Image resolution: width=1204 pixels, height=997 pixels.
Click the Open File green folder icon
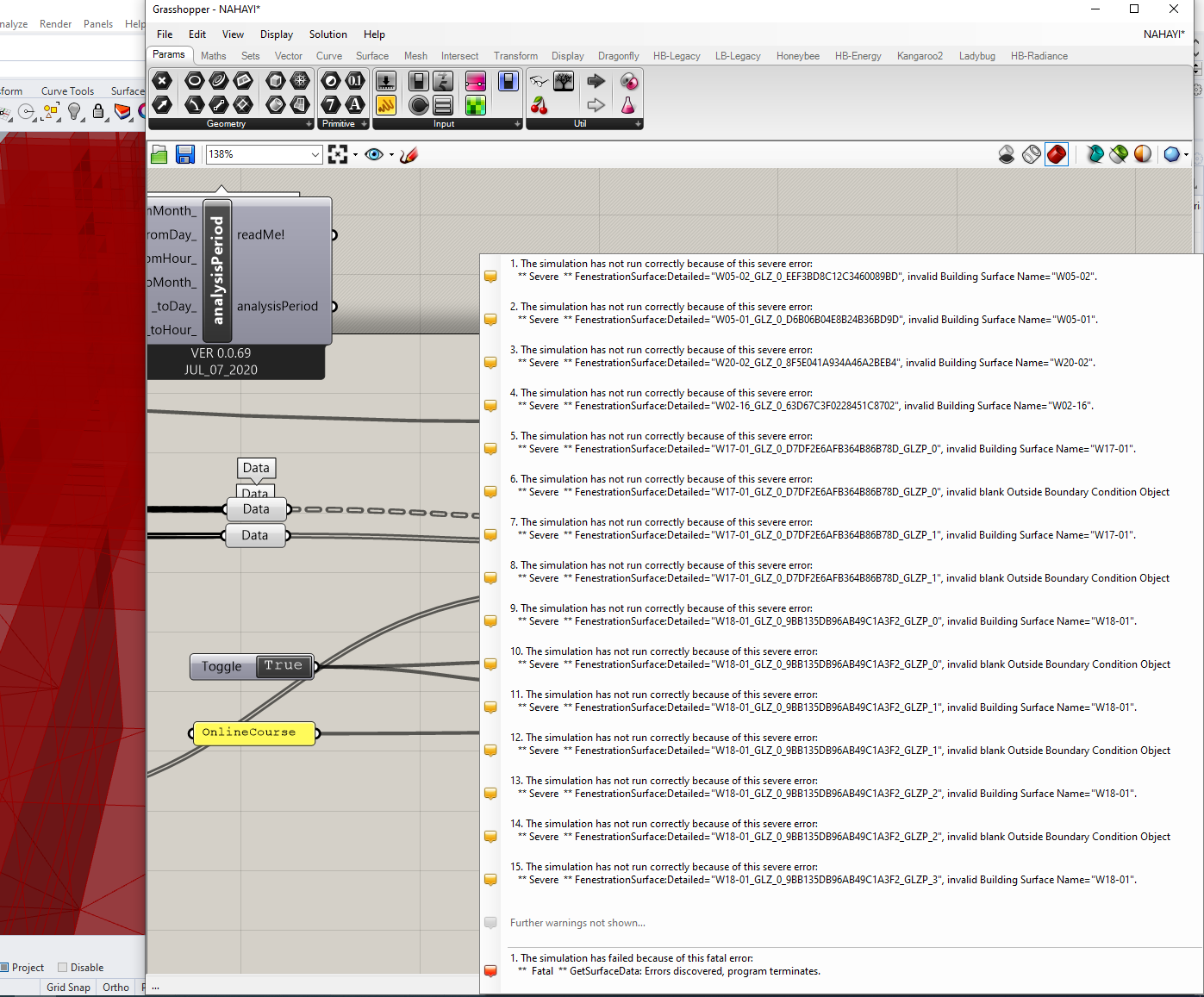(159, 154)
